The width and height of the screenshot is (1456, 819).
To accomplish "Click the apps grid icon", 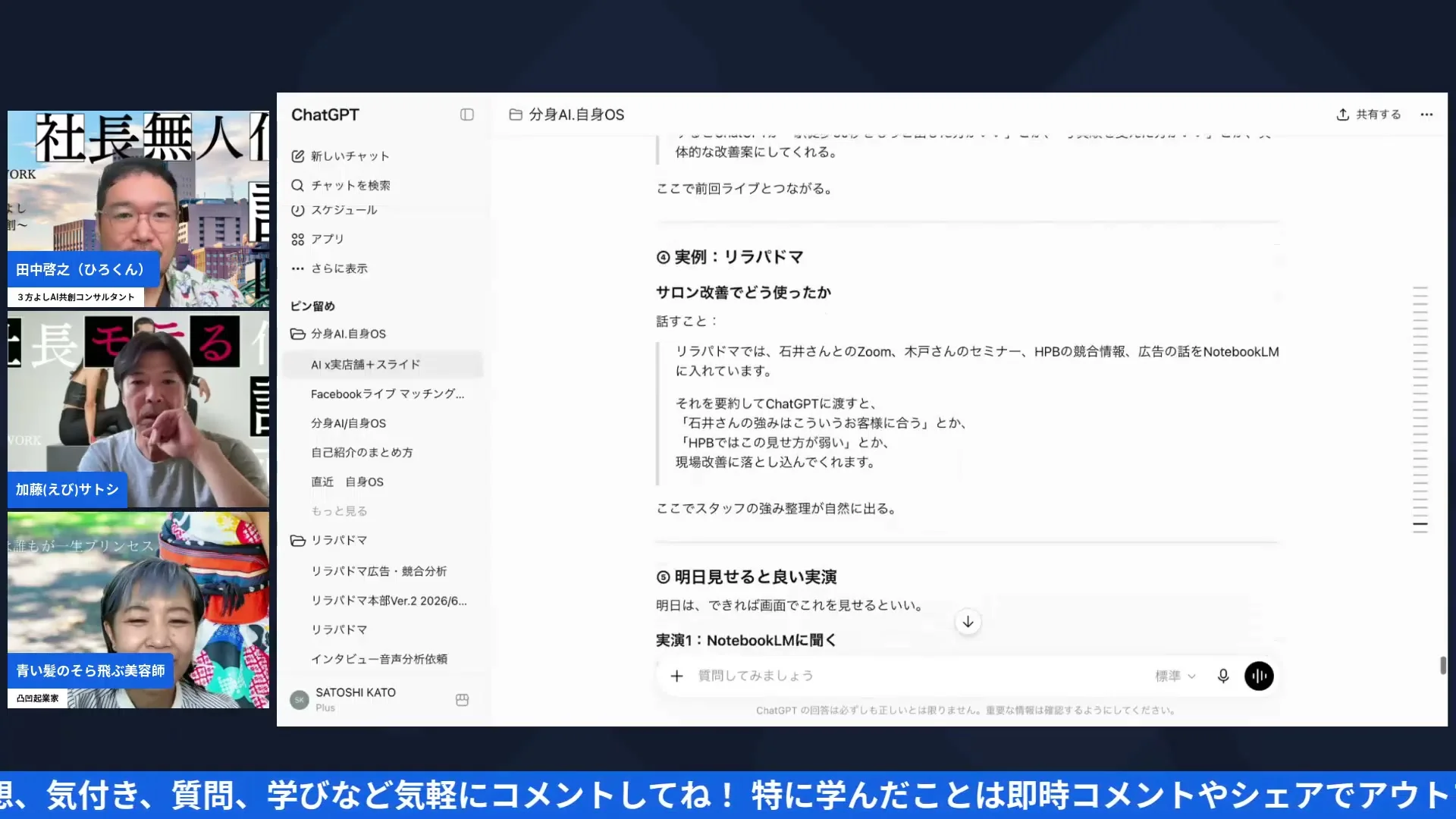I will pyautogui.click(x=298, y=240).
